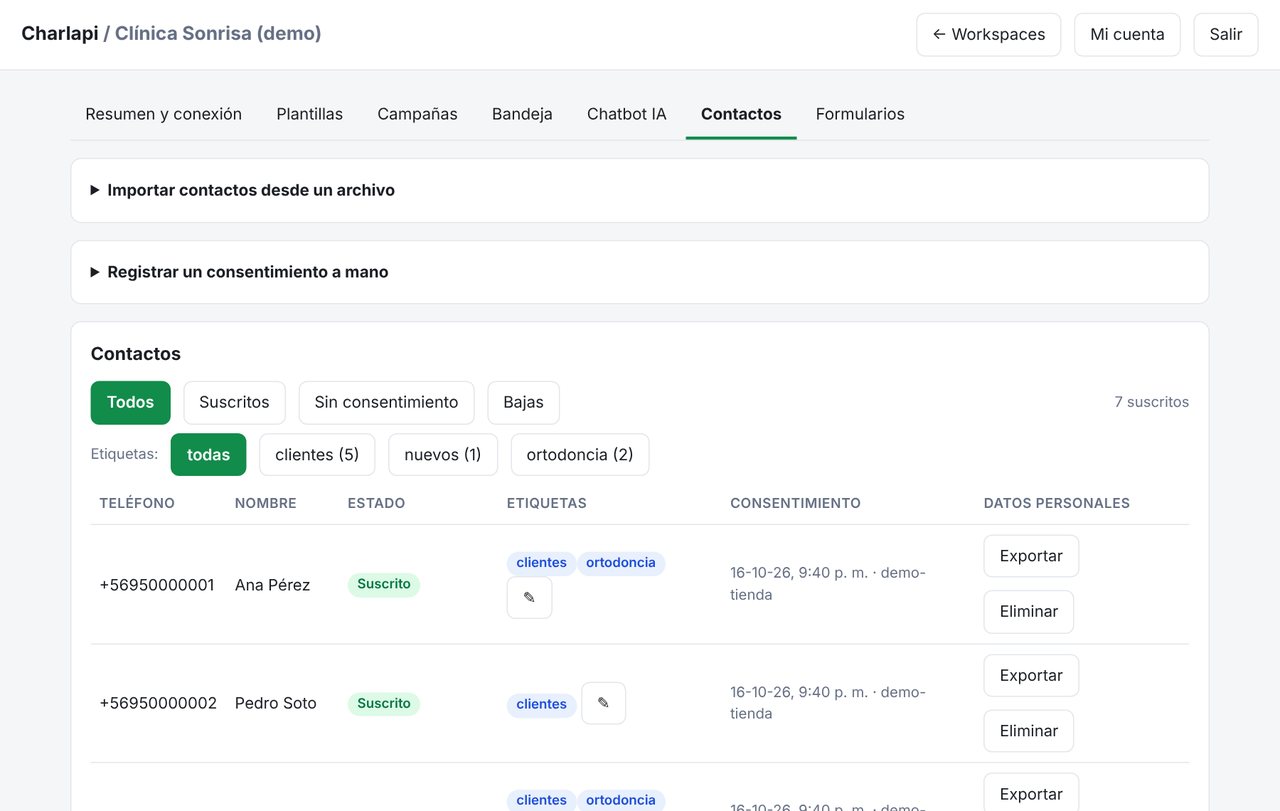Filter by the ortodoncia (2) tag
The width and height of the screenshot is (1280, 811).
click(x=580, y=454)
